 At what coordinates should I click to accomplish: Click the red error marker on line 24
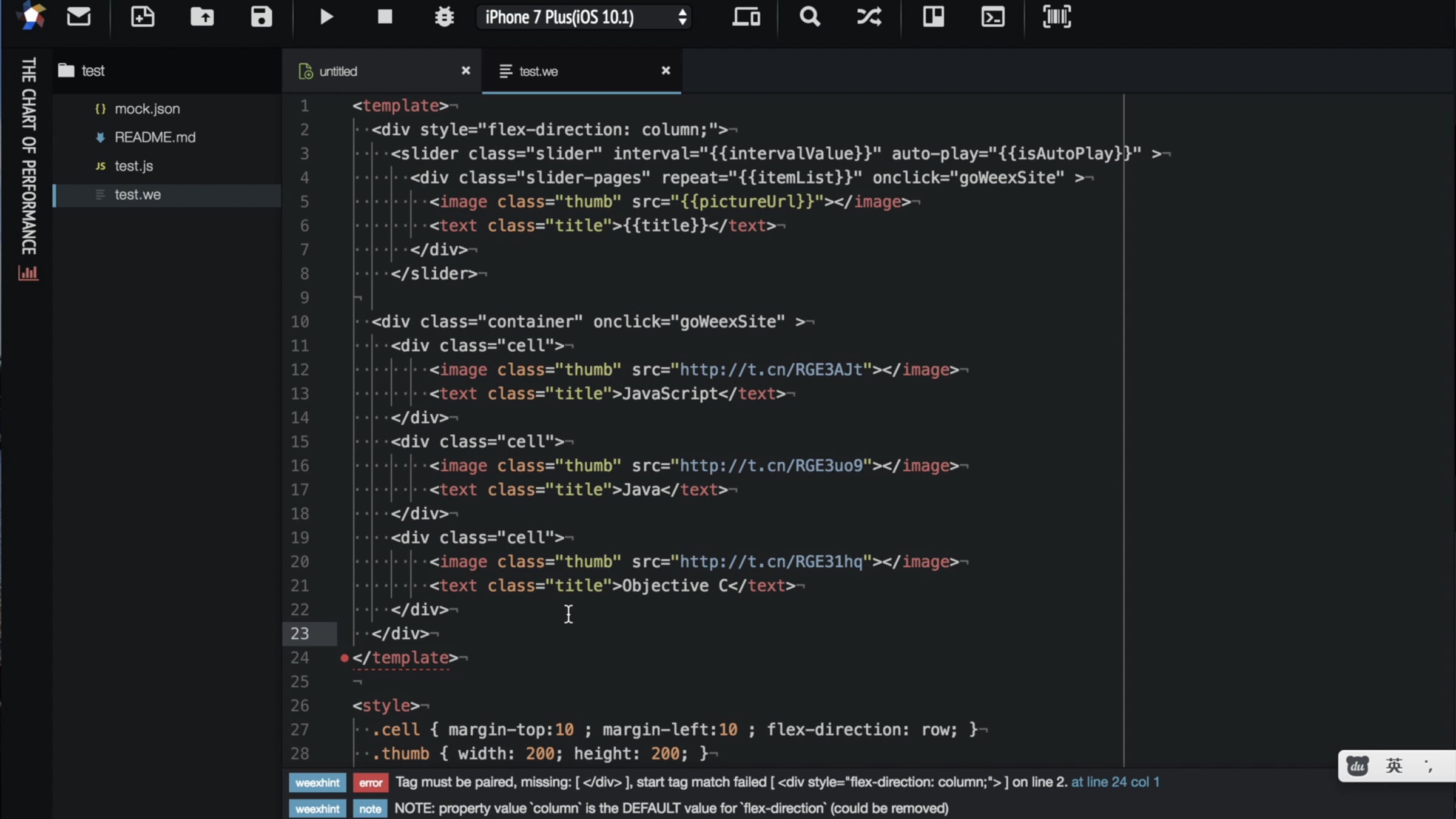(344, 658)
